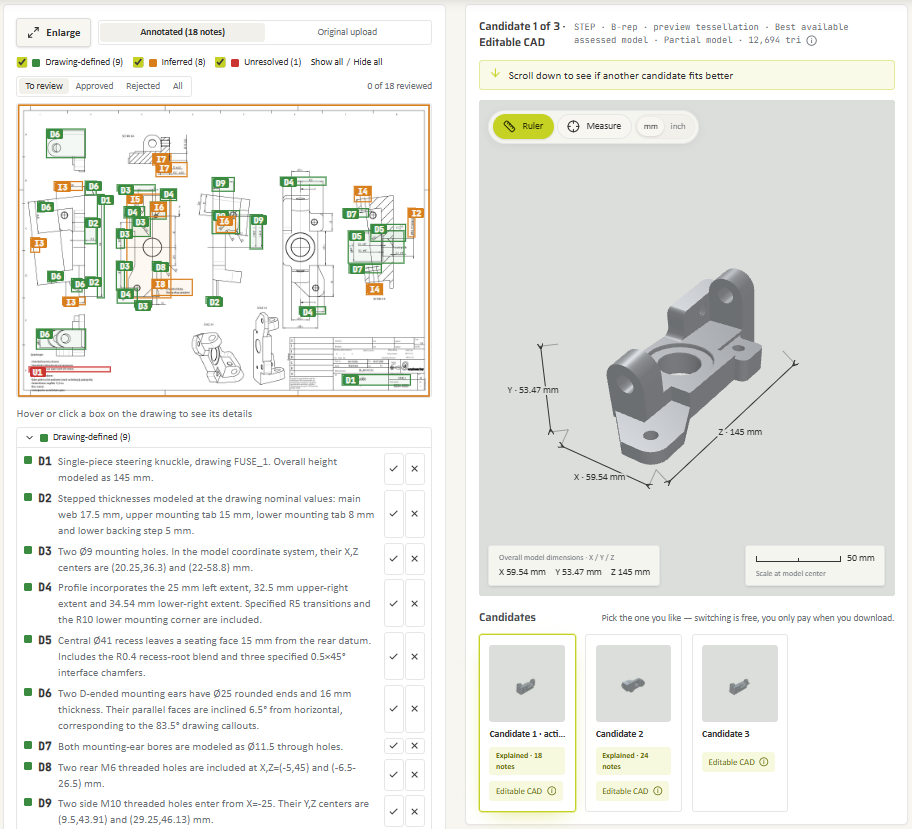
Task: Click Candidate 2 Editable CAD info icon
Action: click(x=658, y=791)
